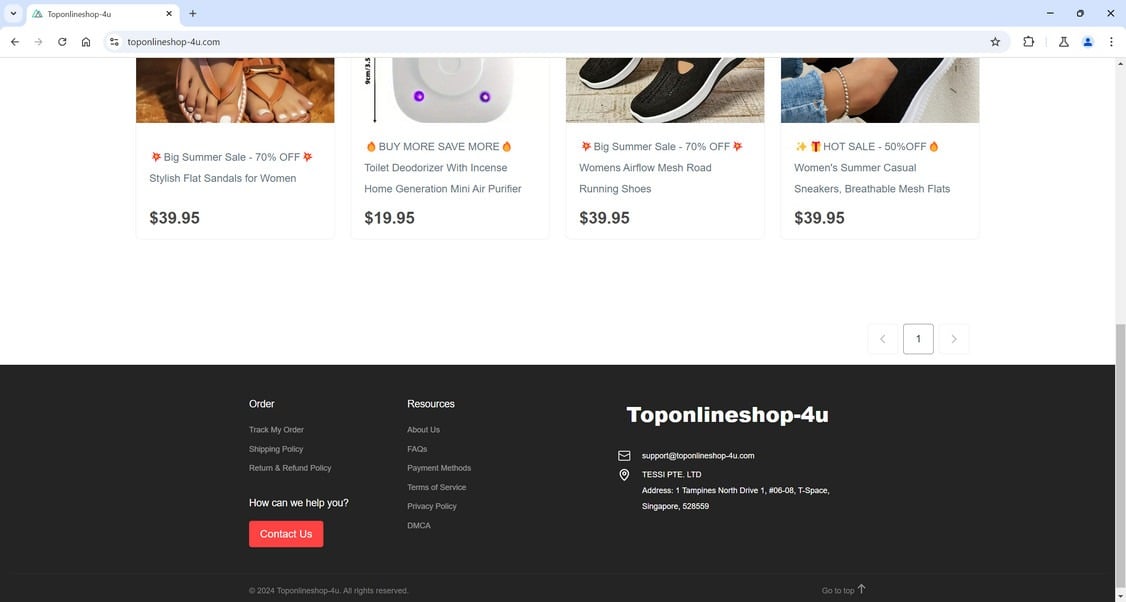Click the red Contact Us button
1126x602 pixels.
[286, 534]
